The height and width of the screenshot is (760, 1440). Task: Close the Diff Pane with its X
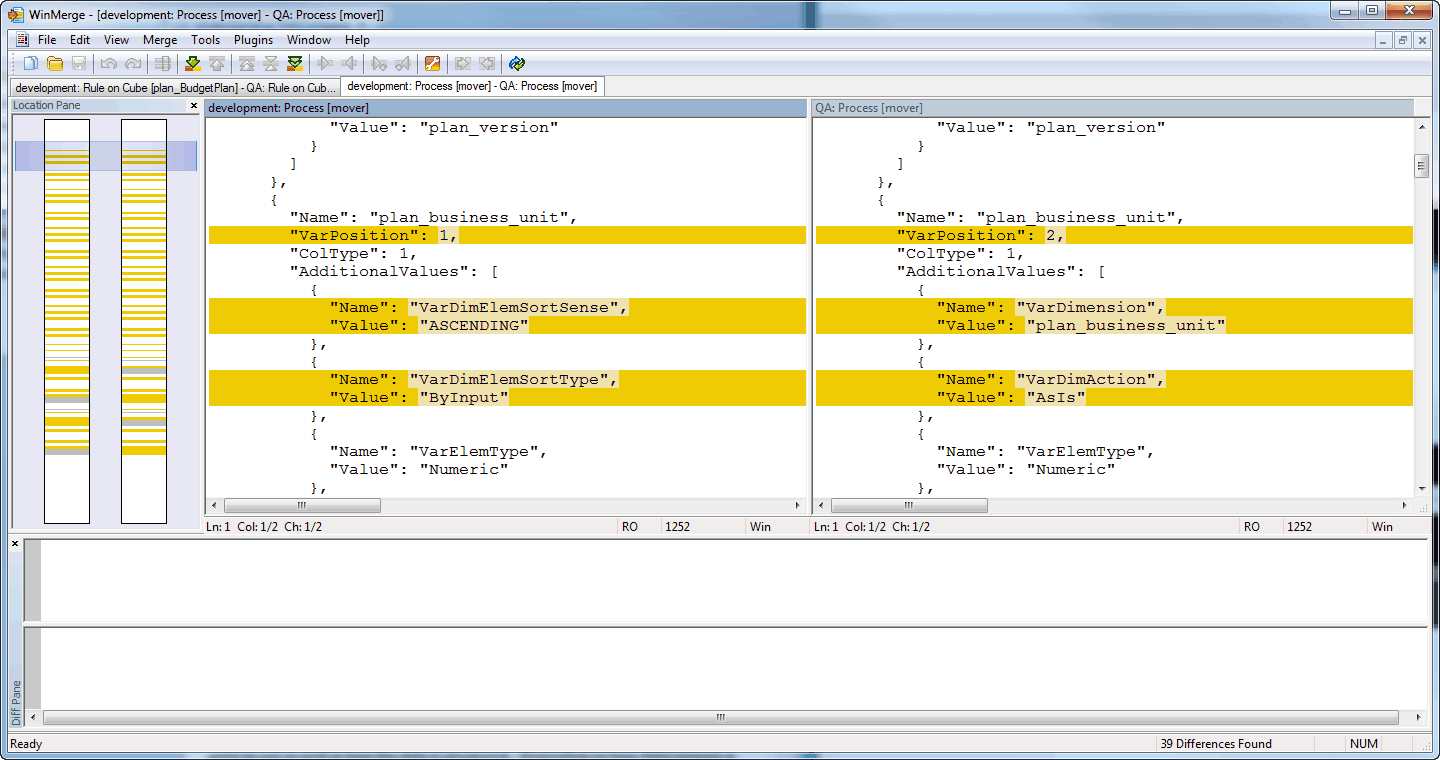(x=15, y=543)
